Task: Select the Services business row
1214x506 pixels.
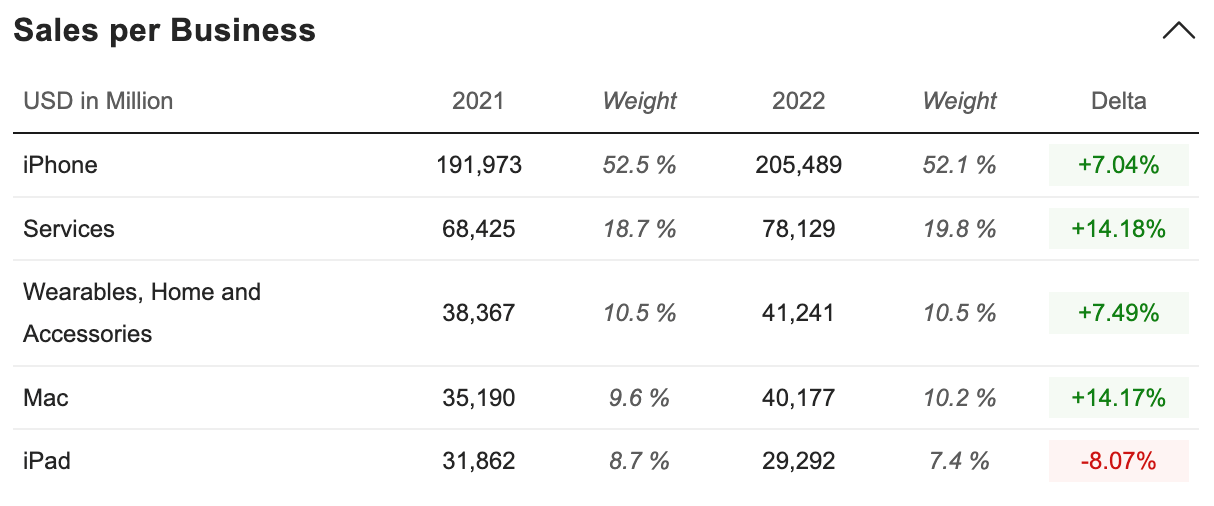Action: click(x=69, y=229)
